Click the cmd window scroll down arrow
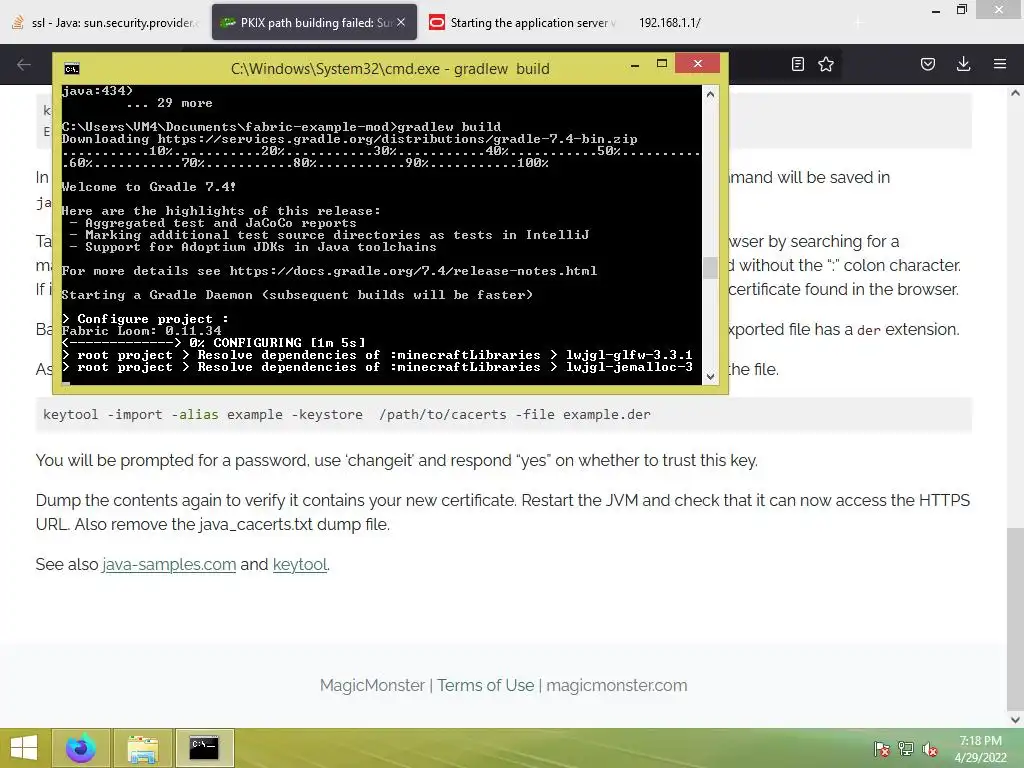Viewport: 1024px width, 768px height. (x=711, y=376)
